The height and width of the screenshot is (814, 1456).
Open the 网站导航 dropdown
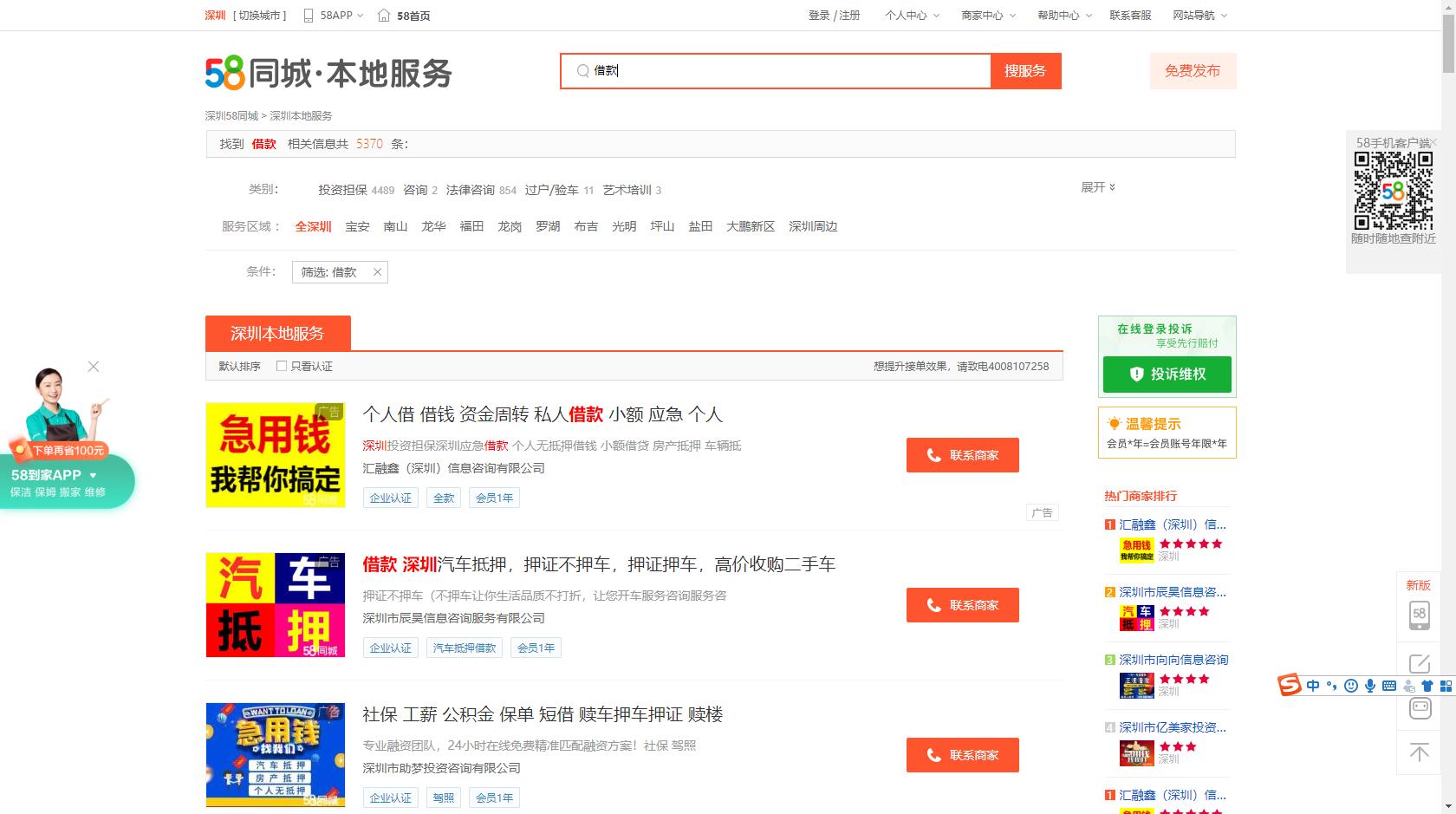coord(1194,15)
